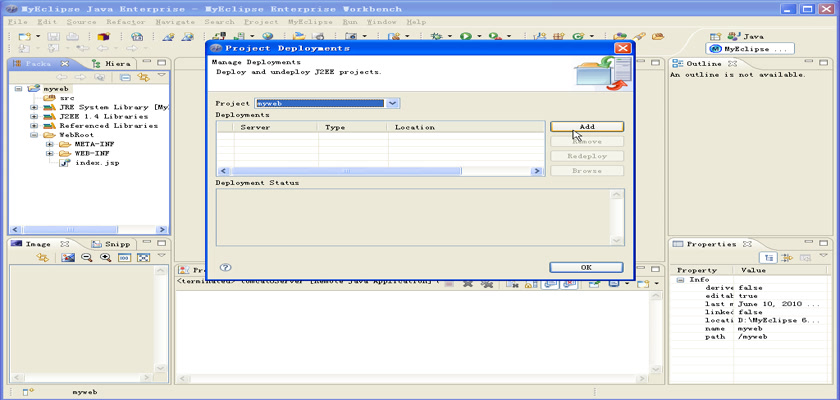Select the Hierarchy tab
Viewport: 840px width, 400px height.
coord(111,63)
